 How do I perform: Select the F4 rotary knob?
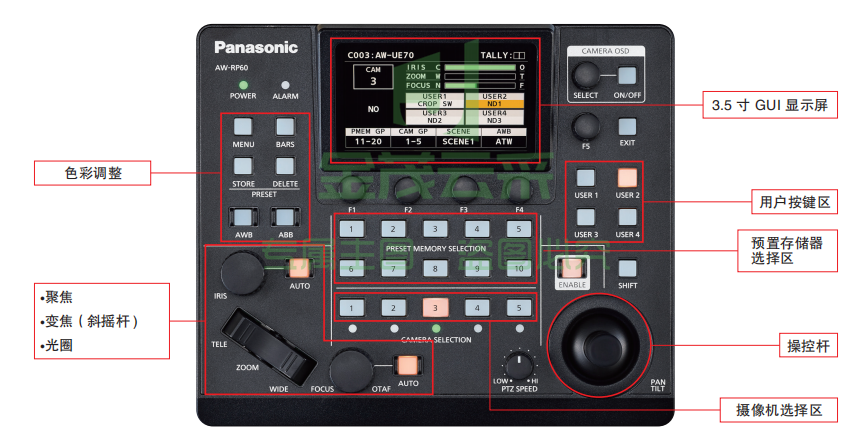520,190
